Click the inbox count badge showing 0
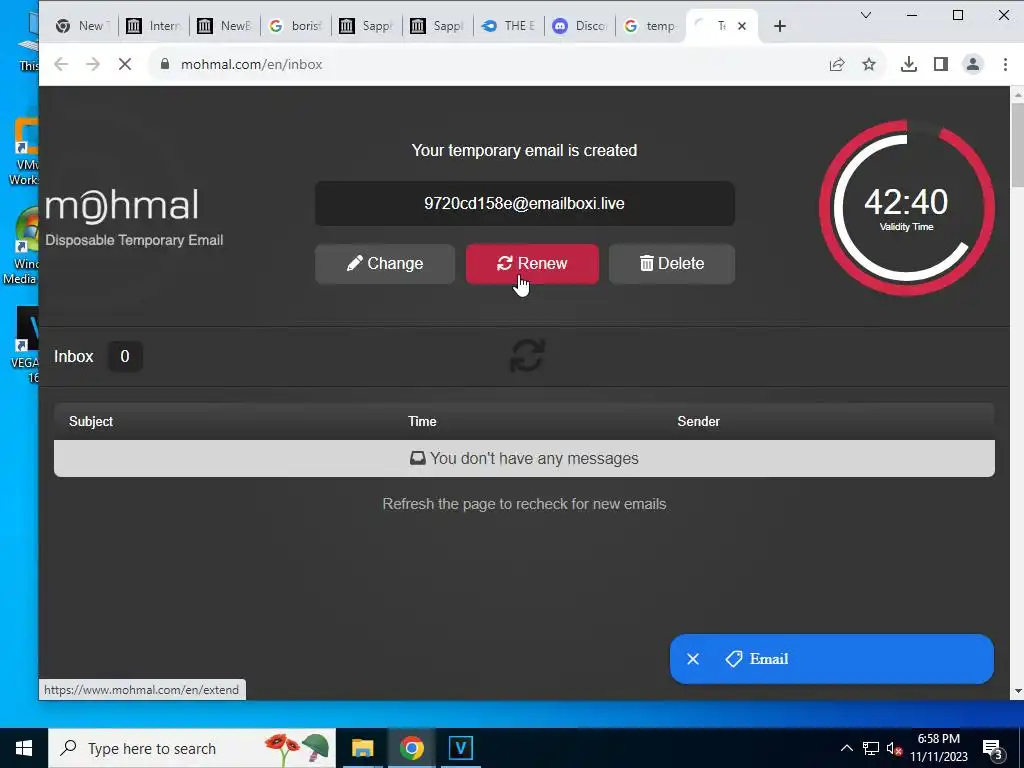The width and height of the screenshot is (1024, 768). (125, 357)
